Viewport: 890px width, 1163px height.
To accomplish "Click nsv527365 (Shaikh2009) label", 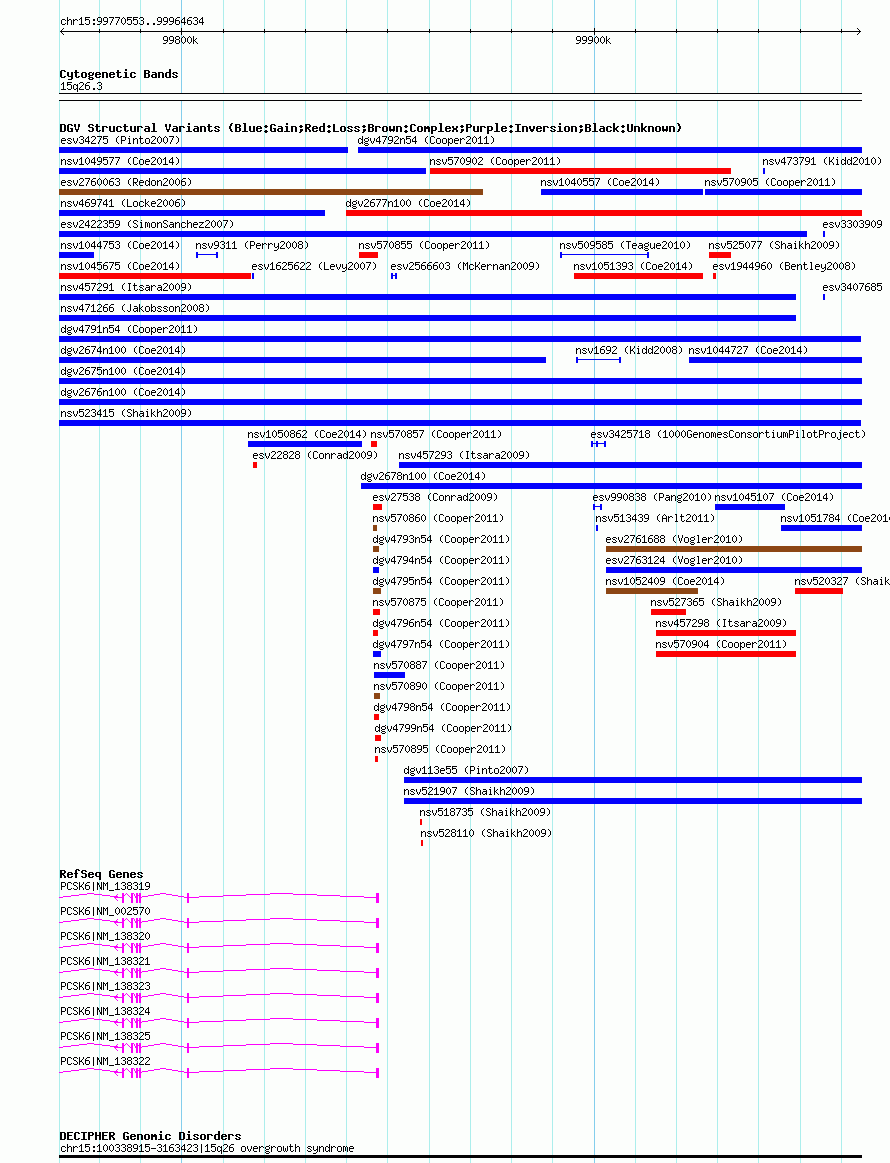I will pyautogui.click(x=716, y=602).
